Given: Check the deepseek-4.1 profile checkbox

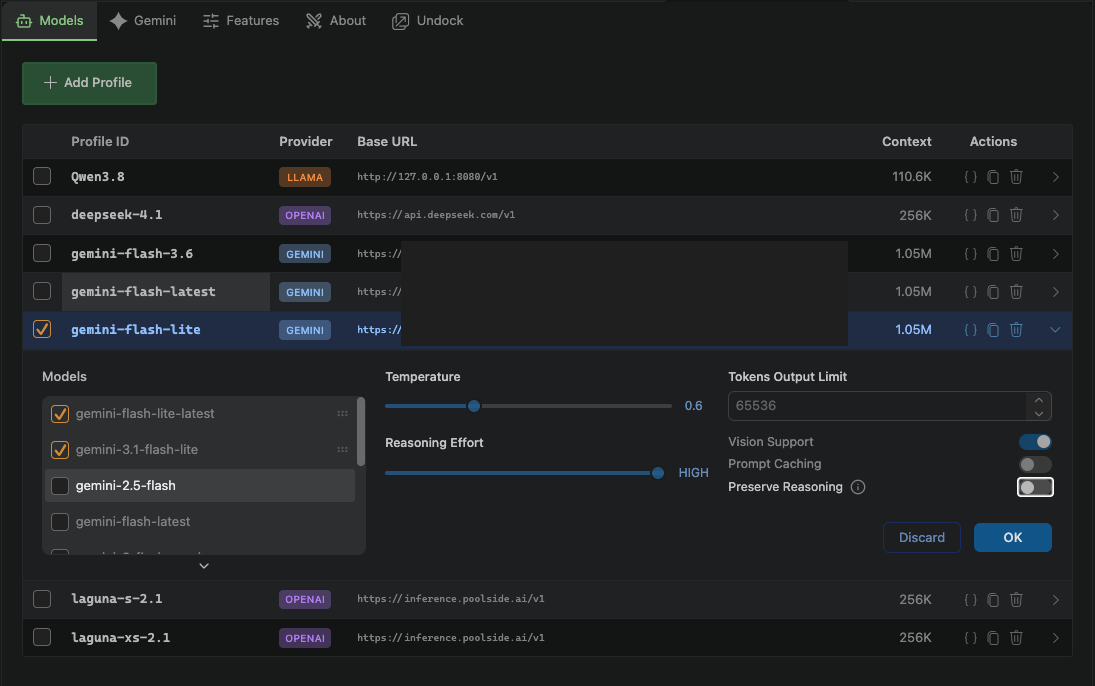Looking at the screenshot, I should [42, 214].
